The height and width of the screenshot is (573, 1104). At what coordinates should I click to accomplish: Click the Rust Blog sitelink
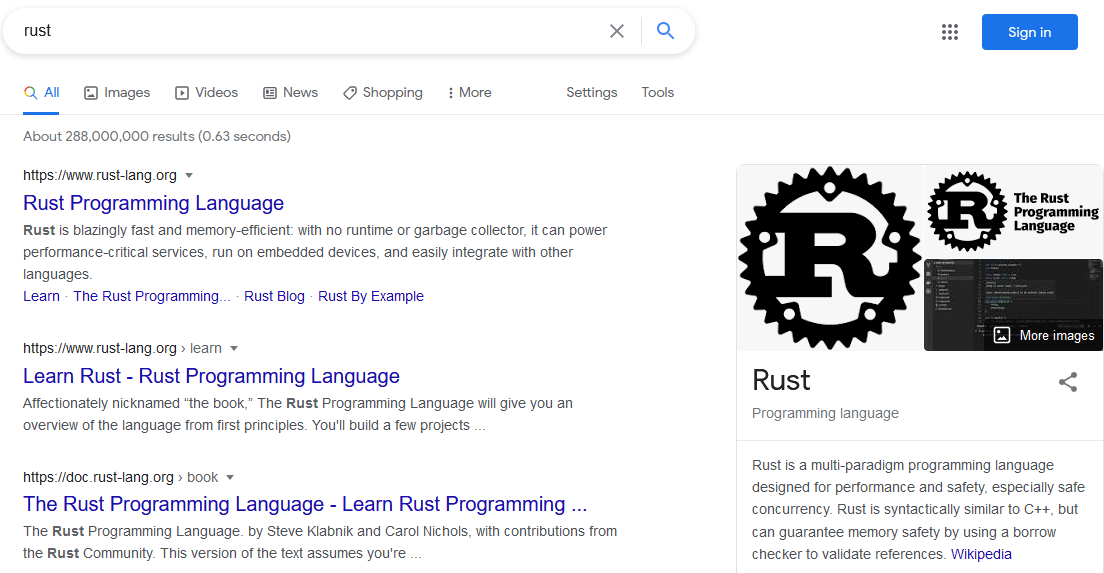click(x=275, y=296)
